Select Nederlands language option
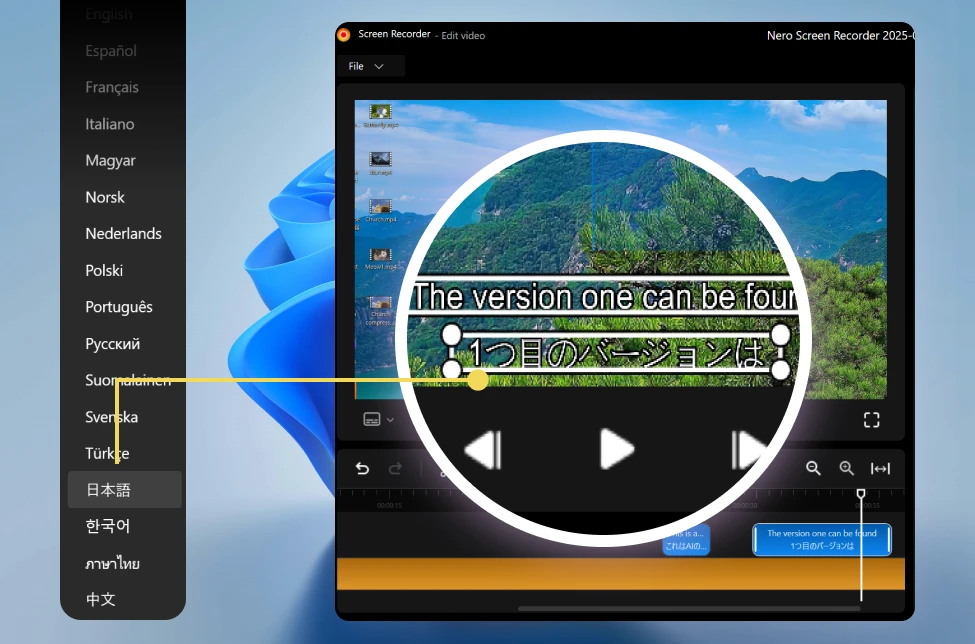This screenshot has width=975, height=644. (x=123, y=234)
